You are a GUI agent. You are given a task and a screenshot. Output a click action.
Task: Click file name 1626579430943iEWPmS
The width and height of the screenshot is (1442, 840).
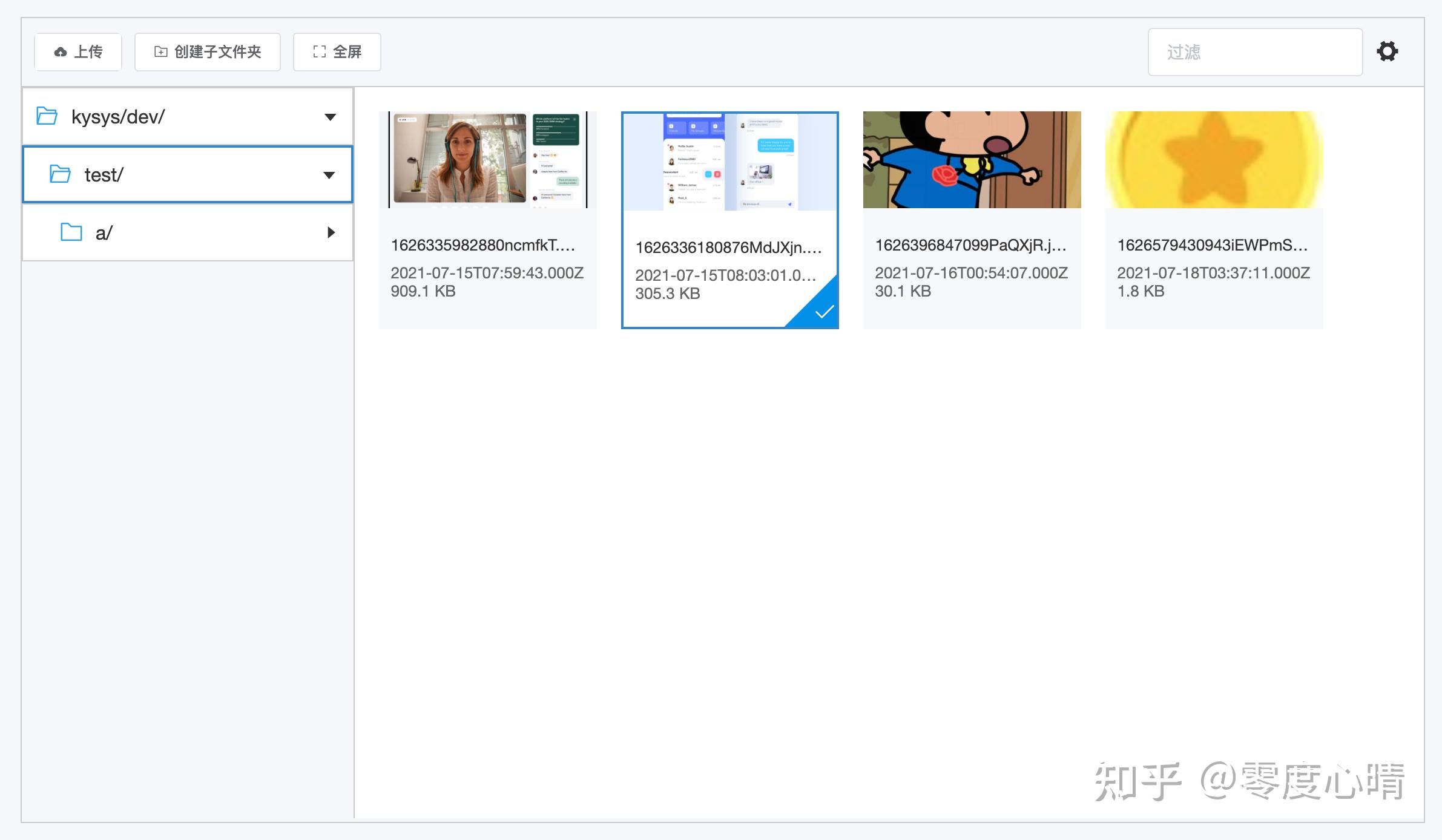point(1213,245)
